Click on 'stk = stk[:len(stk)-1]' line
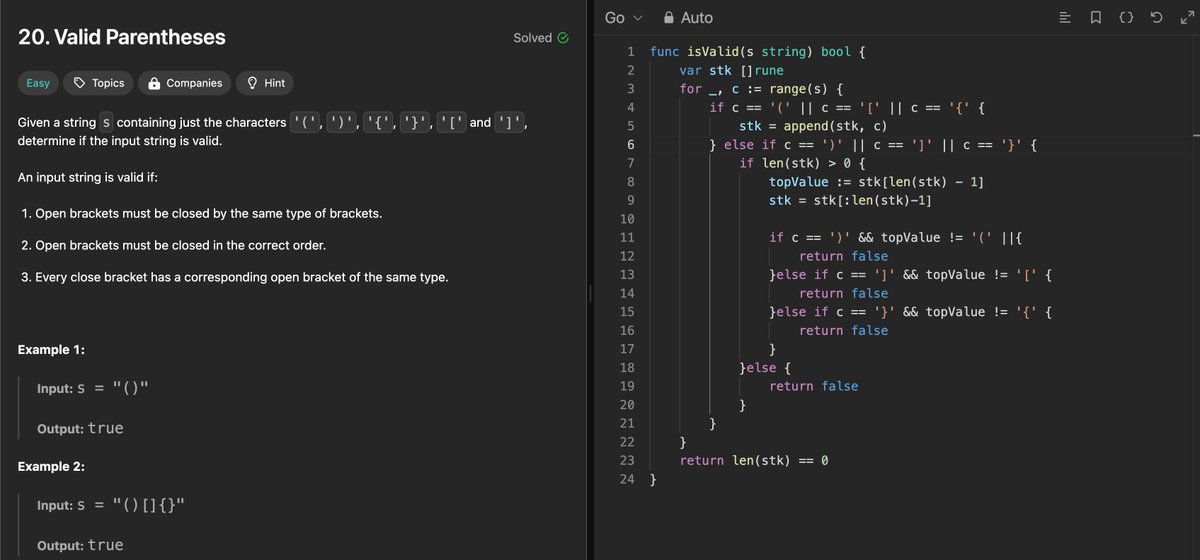Image resolution: width=1200 pixels, height=560 pixels. (x=850, y=200)
